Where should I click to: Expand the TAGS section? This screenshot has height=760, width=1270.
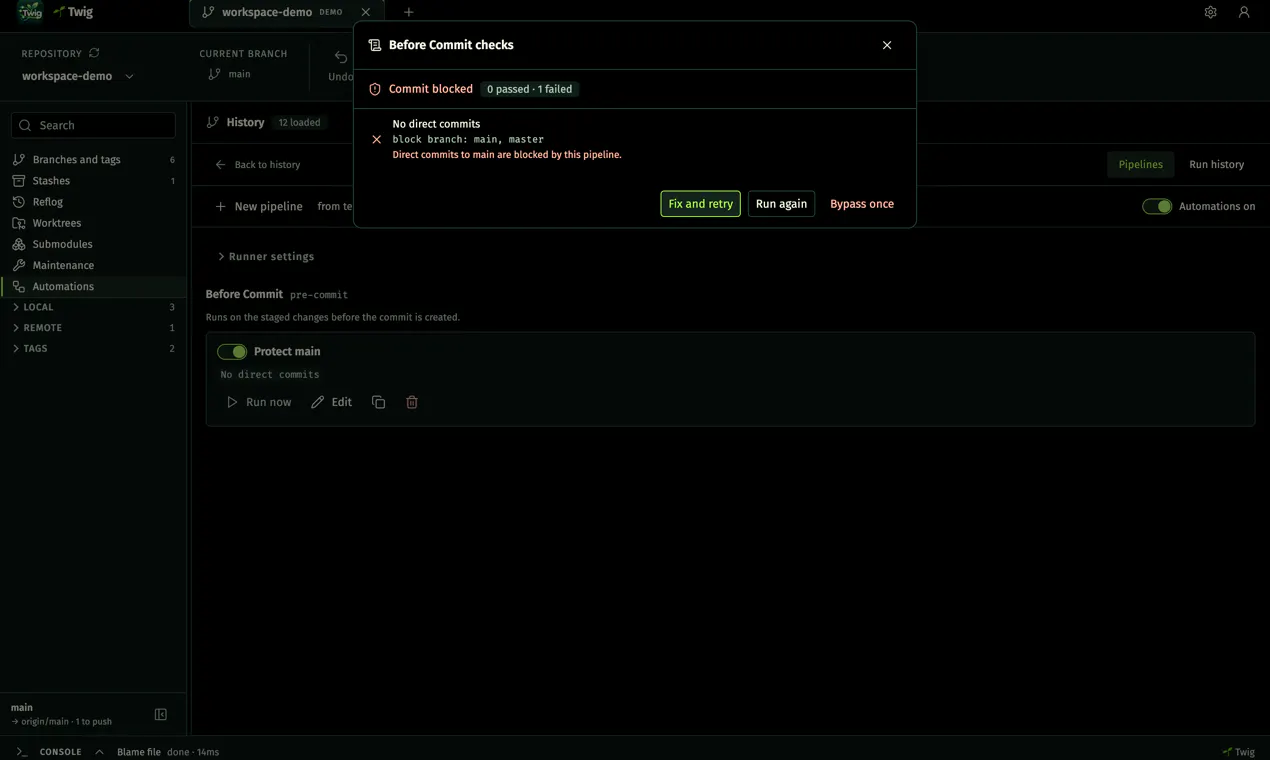[93, 349]
